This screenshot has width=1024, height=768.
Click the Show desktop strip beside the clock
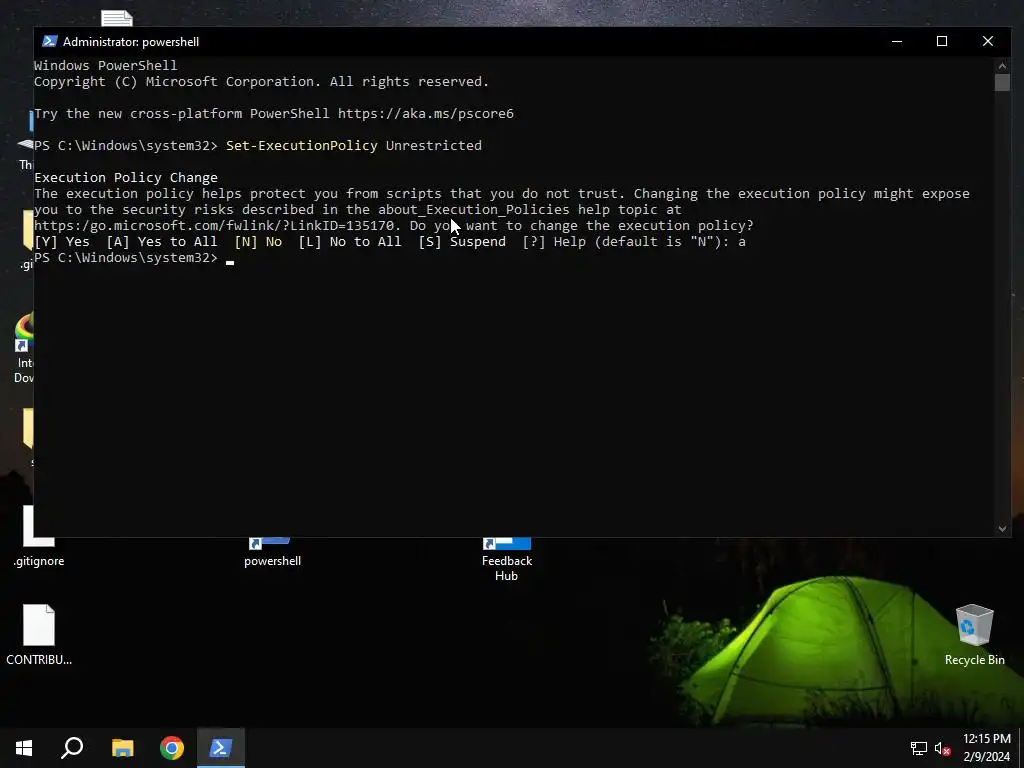pos(1021,748)
